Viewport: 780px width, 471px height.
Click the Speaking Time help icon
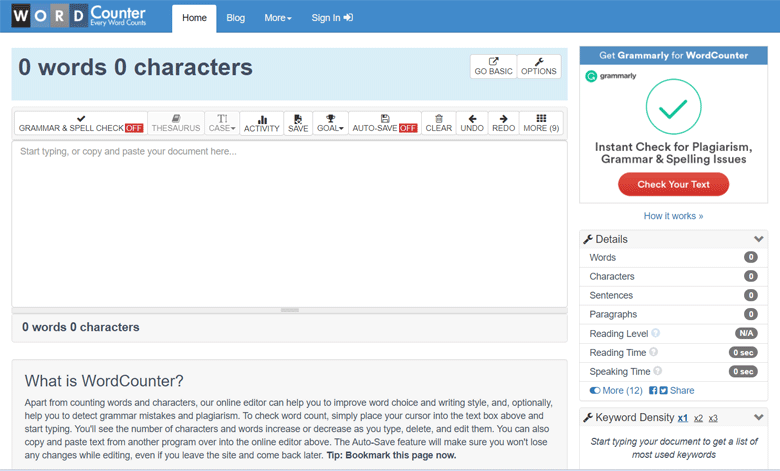[658, 371]
